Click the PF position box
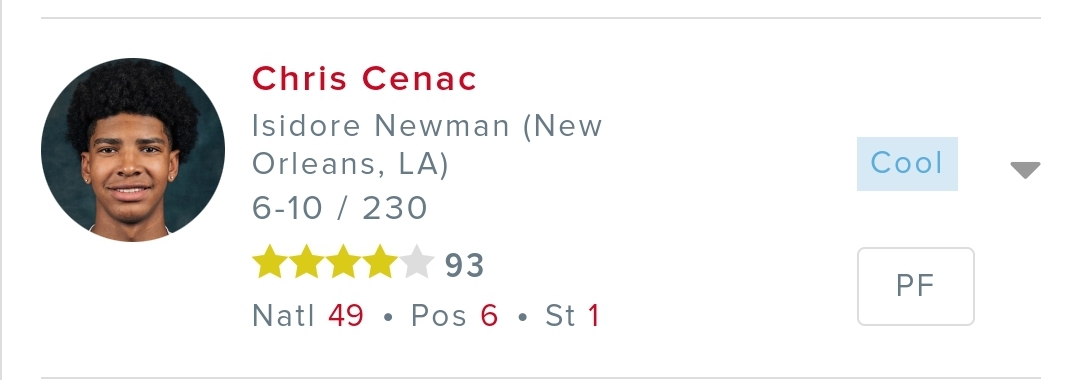Viewport: 1080px width, 380px height. pyautogui.click(x=915, y=286)
